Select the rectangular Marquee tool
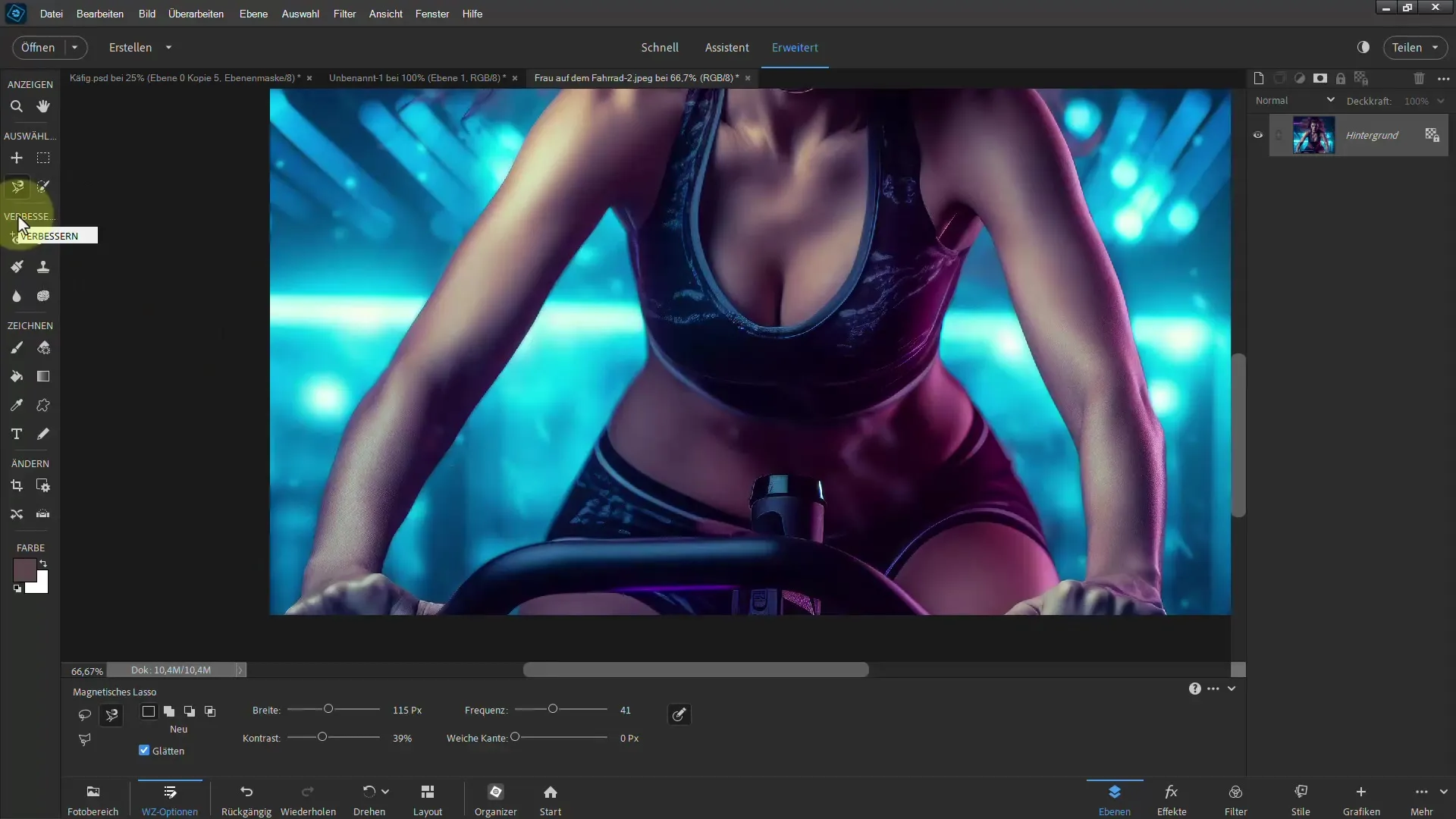This screenshot has width=1456, height=819. point(43,158)
